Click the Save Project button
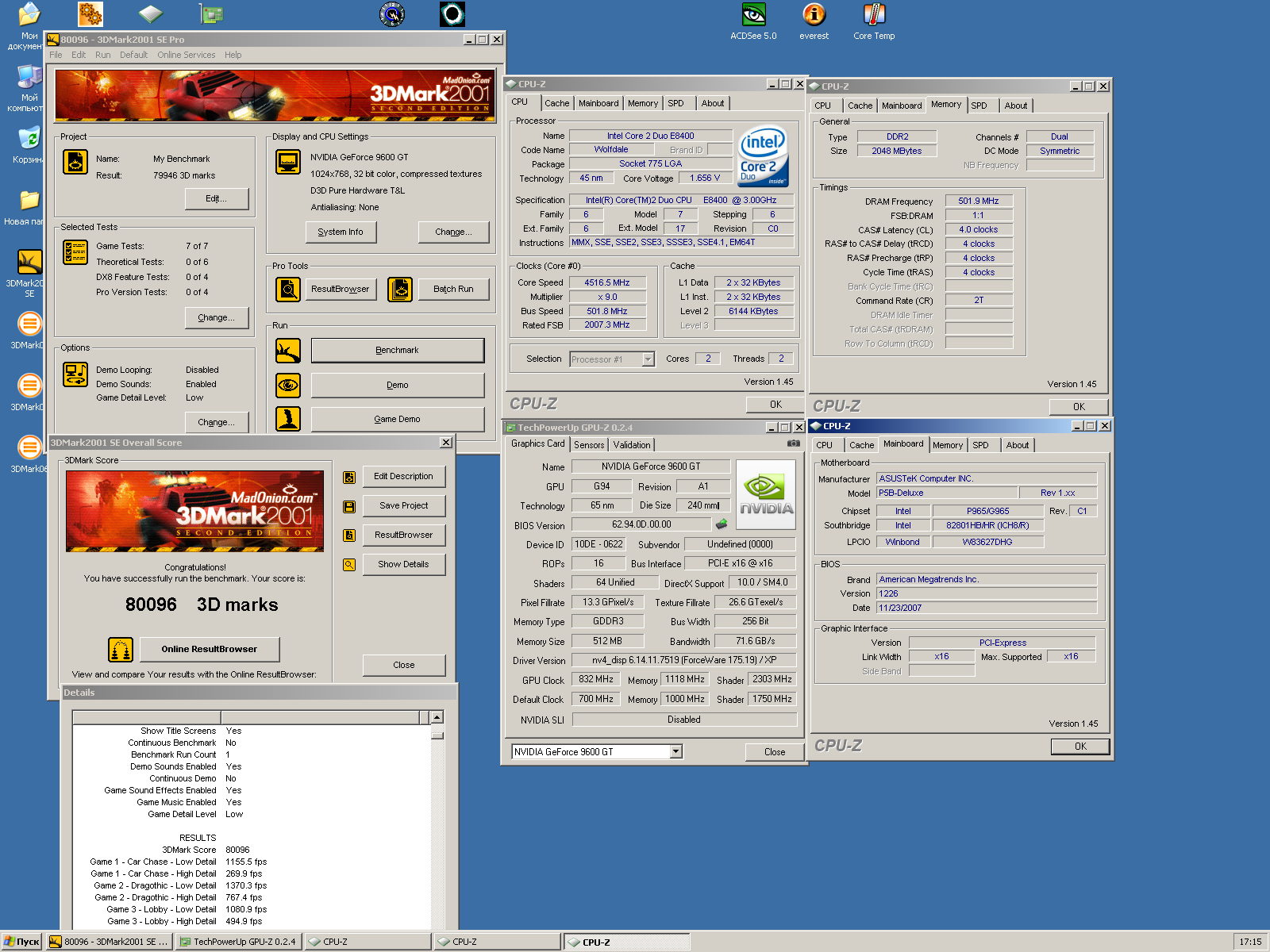Screen dimensions: 1270x952 coord(404,506)
